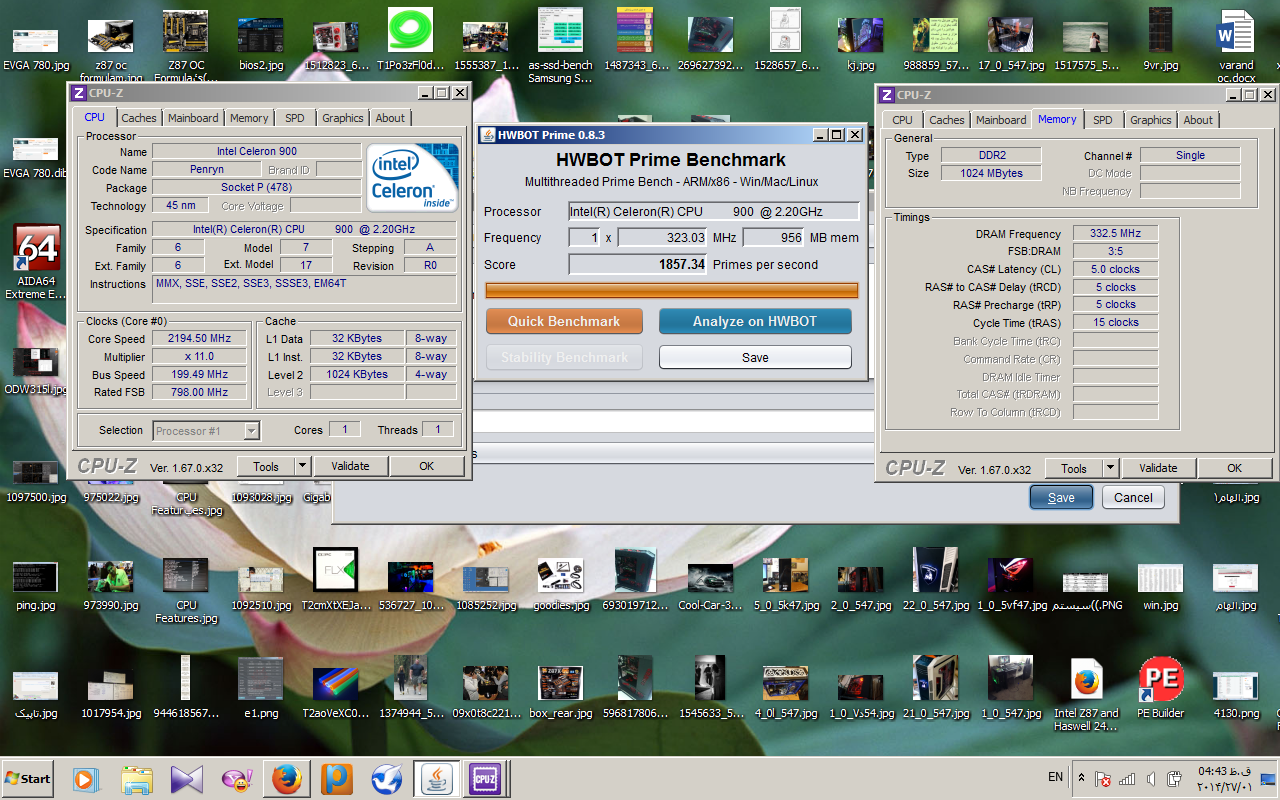Click the Intel Celeron inside logo
The height and width of the screenshot is (800, 1280).
(413, 178)
